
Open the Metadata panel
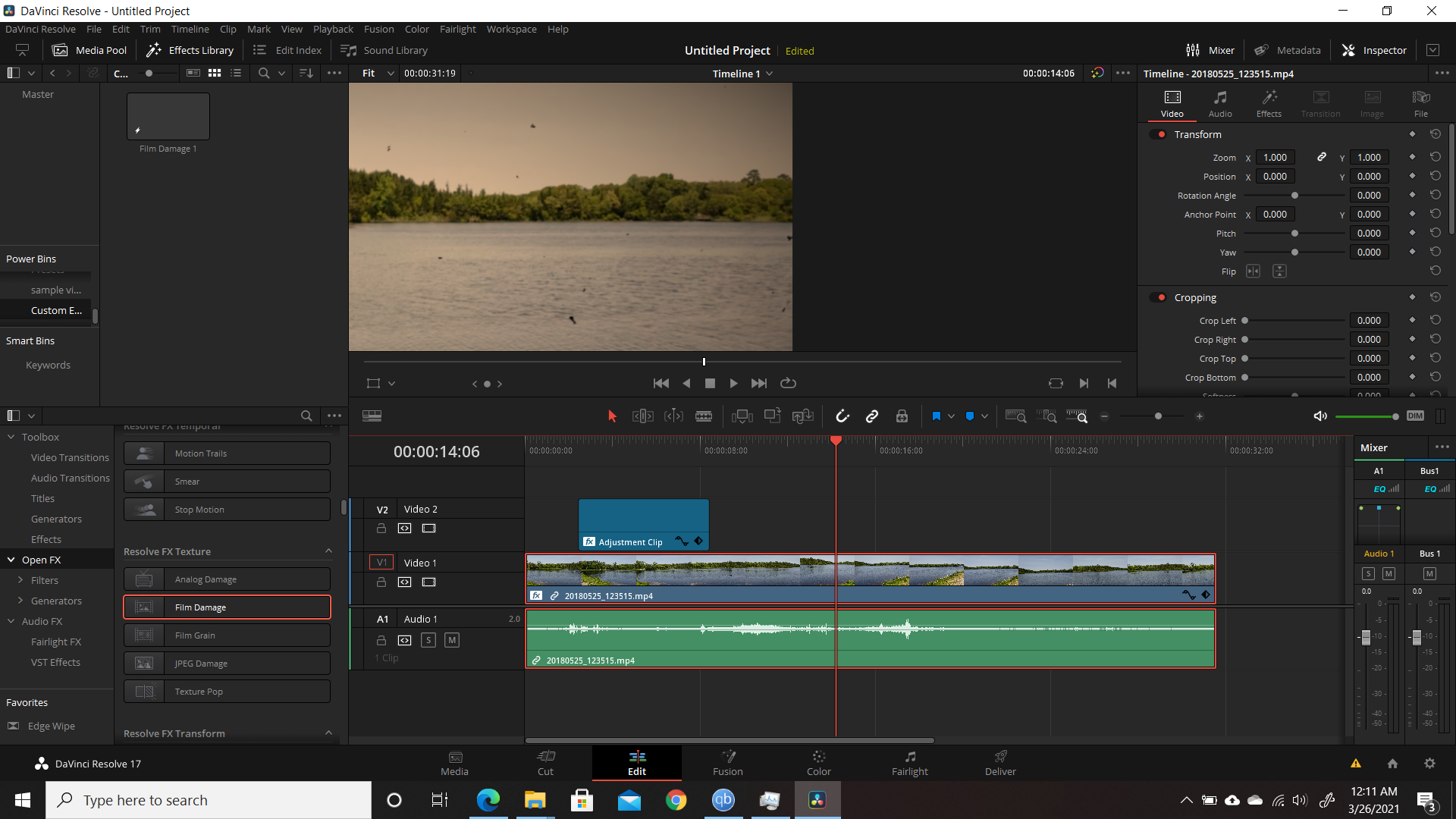tap(1288, 50)
